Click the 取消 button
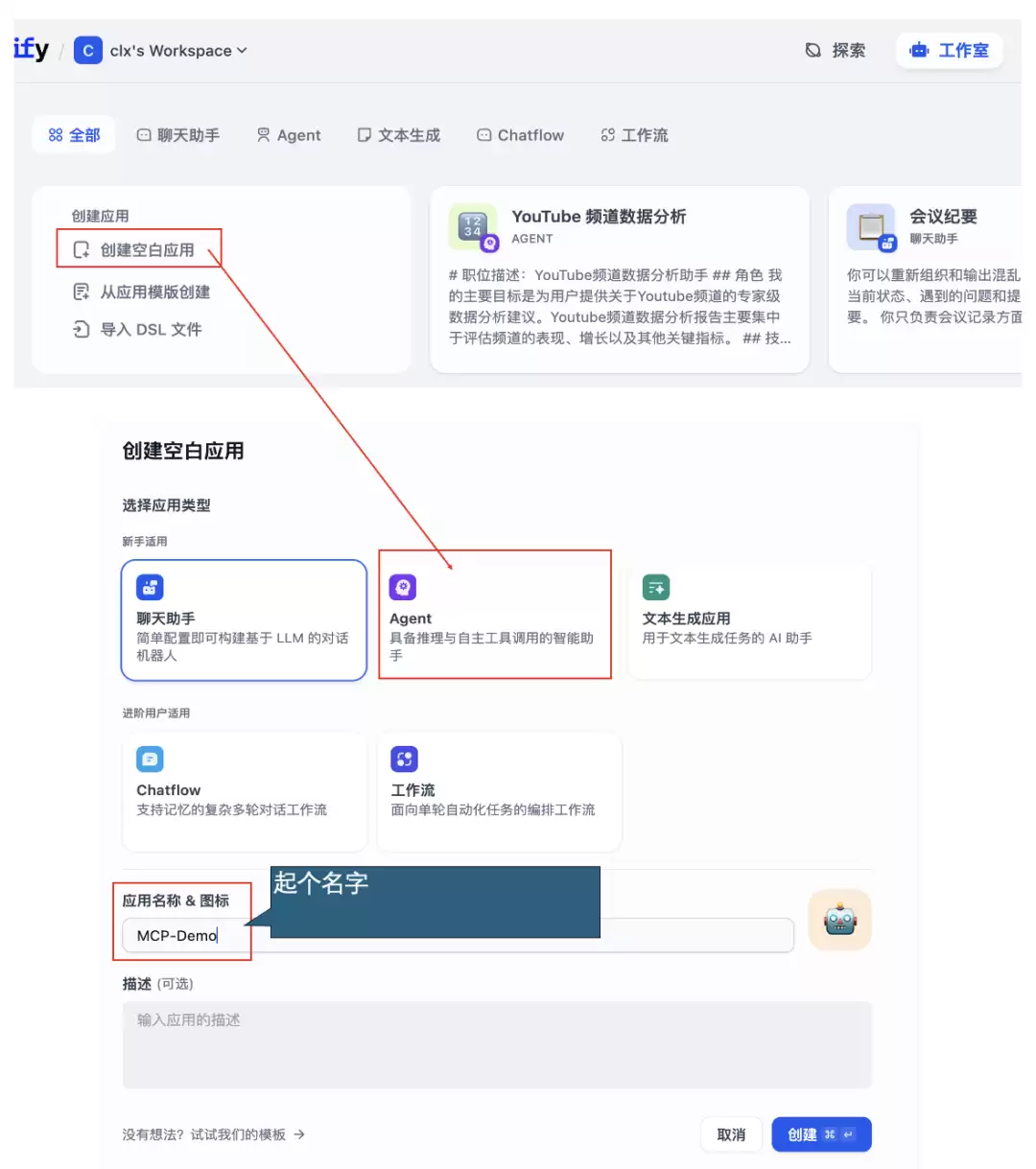Screen dimensions: 1036x1169 (x=731, y=1134)
